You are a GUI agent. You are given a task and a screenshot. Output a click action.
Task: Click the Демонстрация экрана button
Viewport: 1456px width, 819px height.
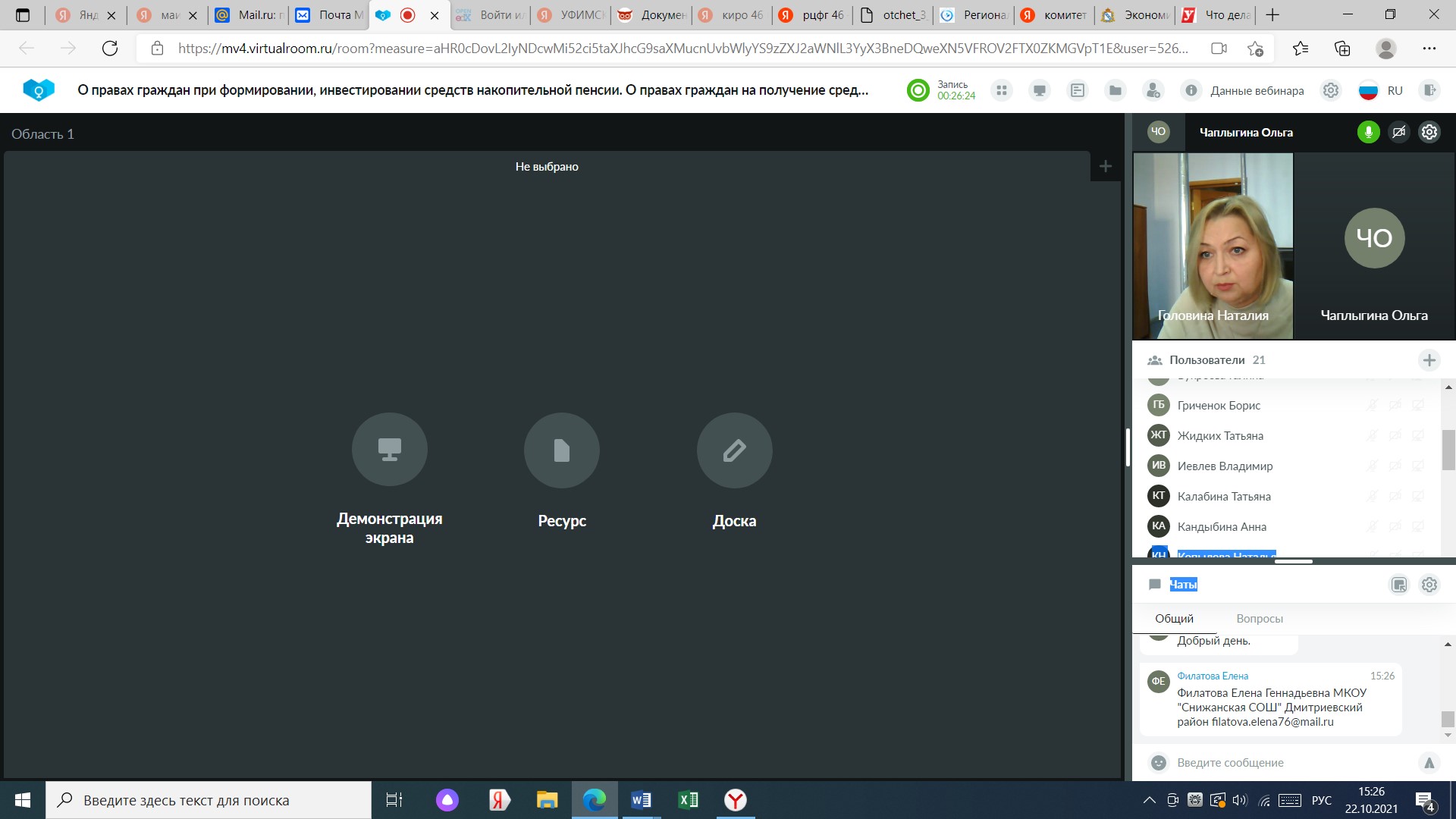point(390,450)
